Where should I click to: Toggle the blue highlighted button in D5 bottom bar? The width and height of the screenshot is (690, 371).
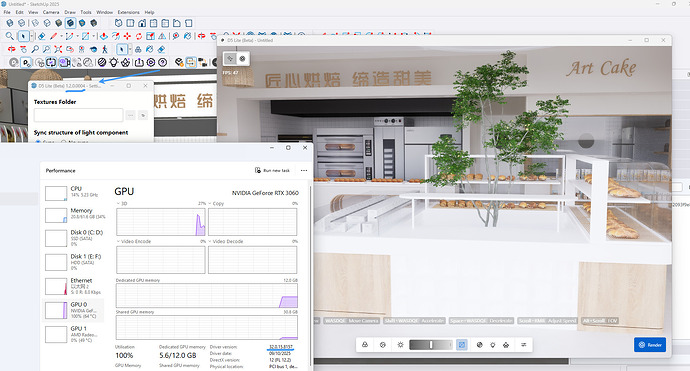[462, 345]
